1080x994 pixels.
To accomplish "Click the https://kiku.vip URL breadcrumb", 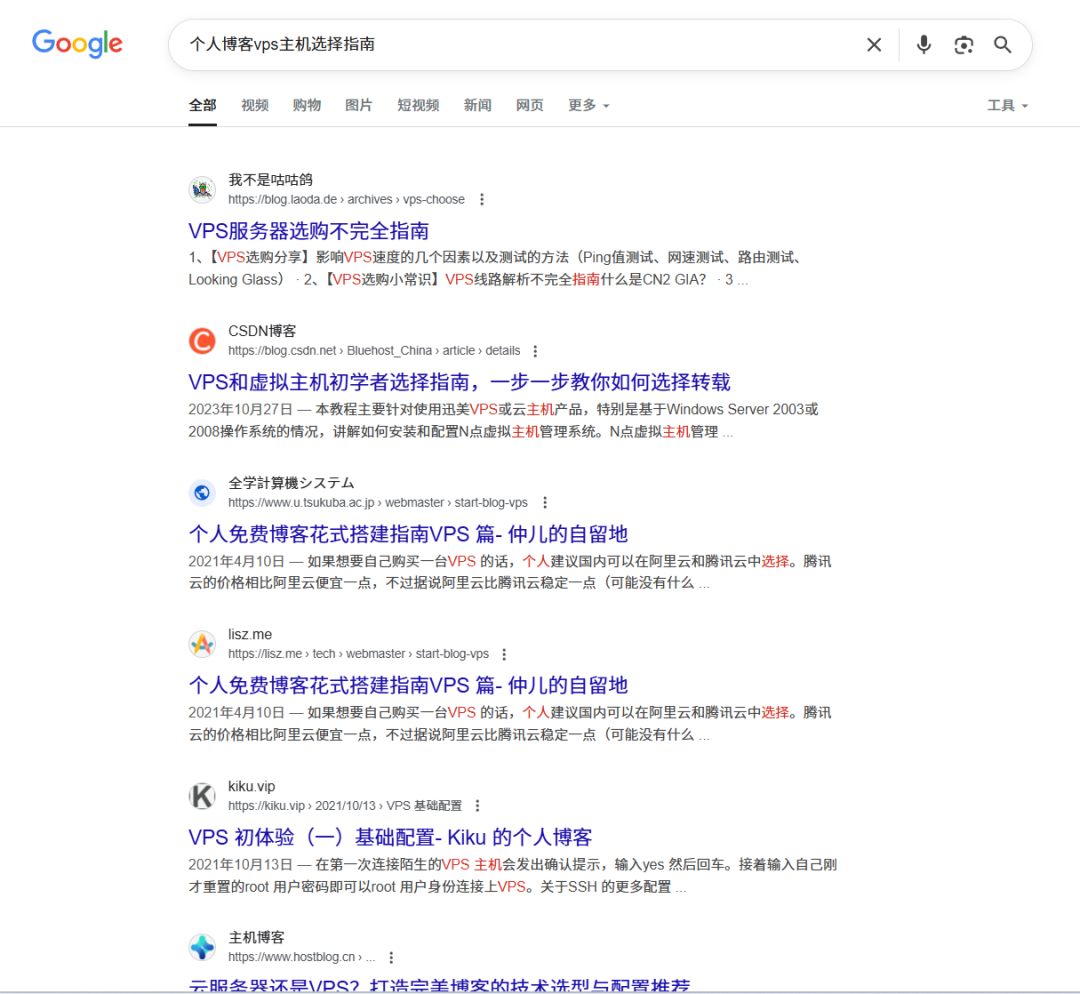I will pyautogui.click(x=345, y=806).
